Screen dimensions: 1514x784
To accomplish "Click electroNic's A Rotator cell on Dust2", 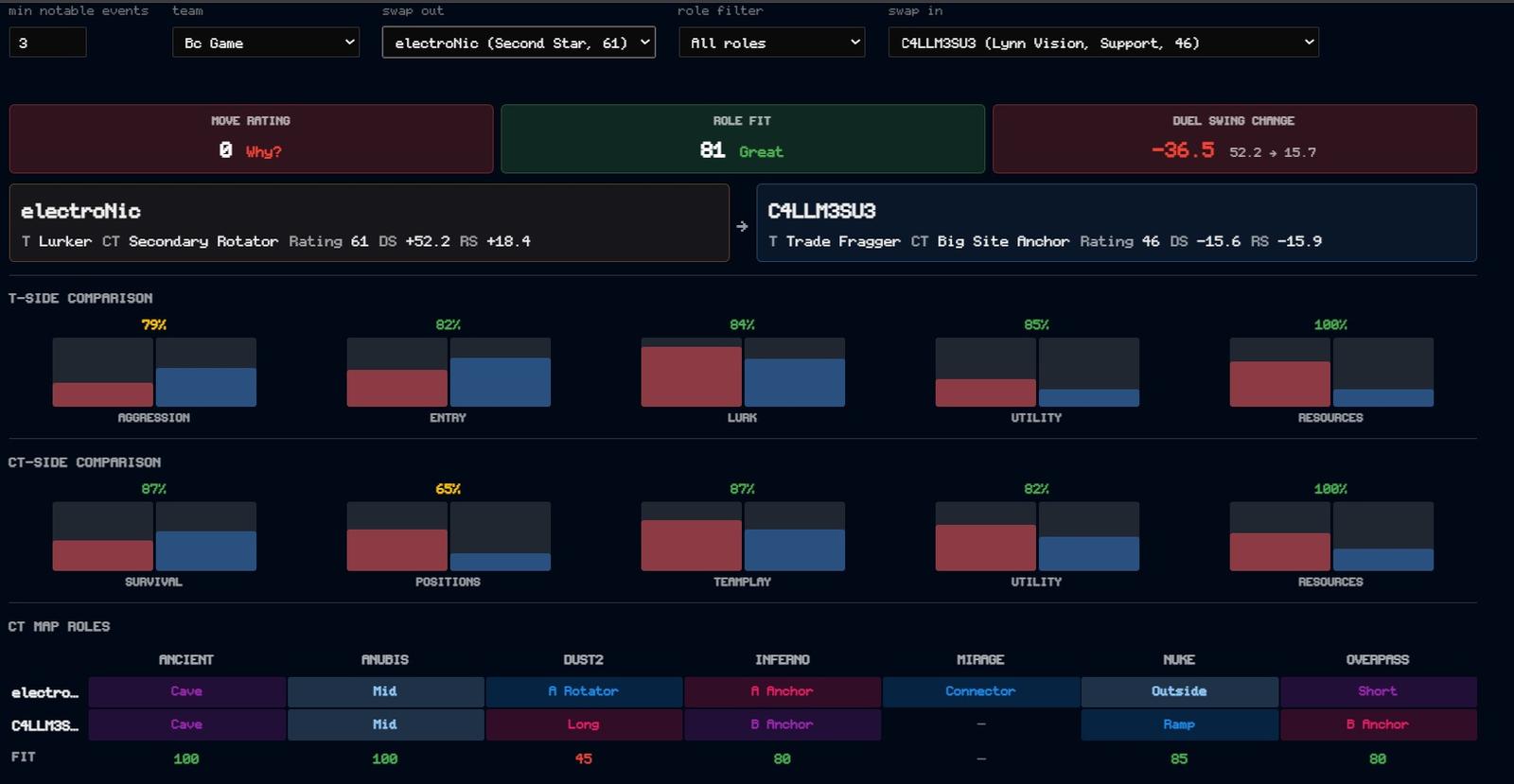I will point(584,691).
